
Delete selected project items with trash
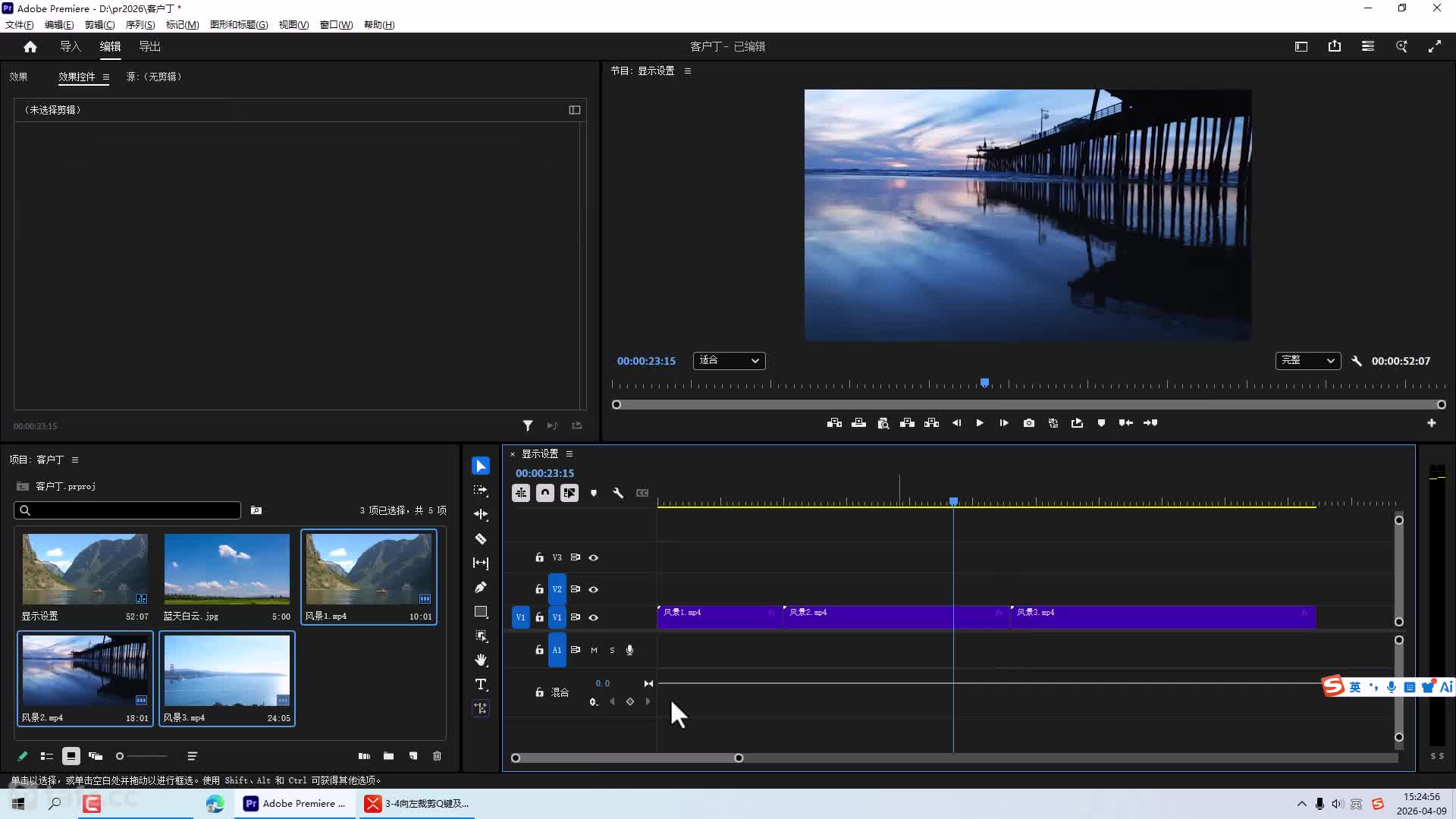[438, 756]
